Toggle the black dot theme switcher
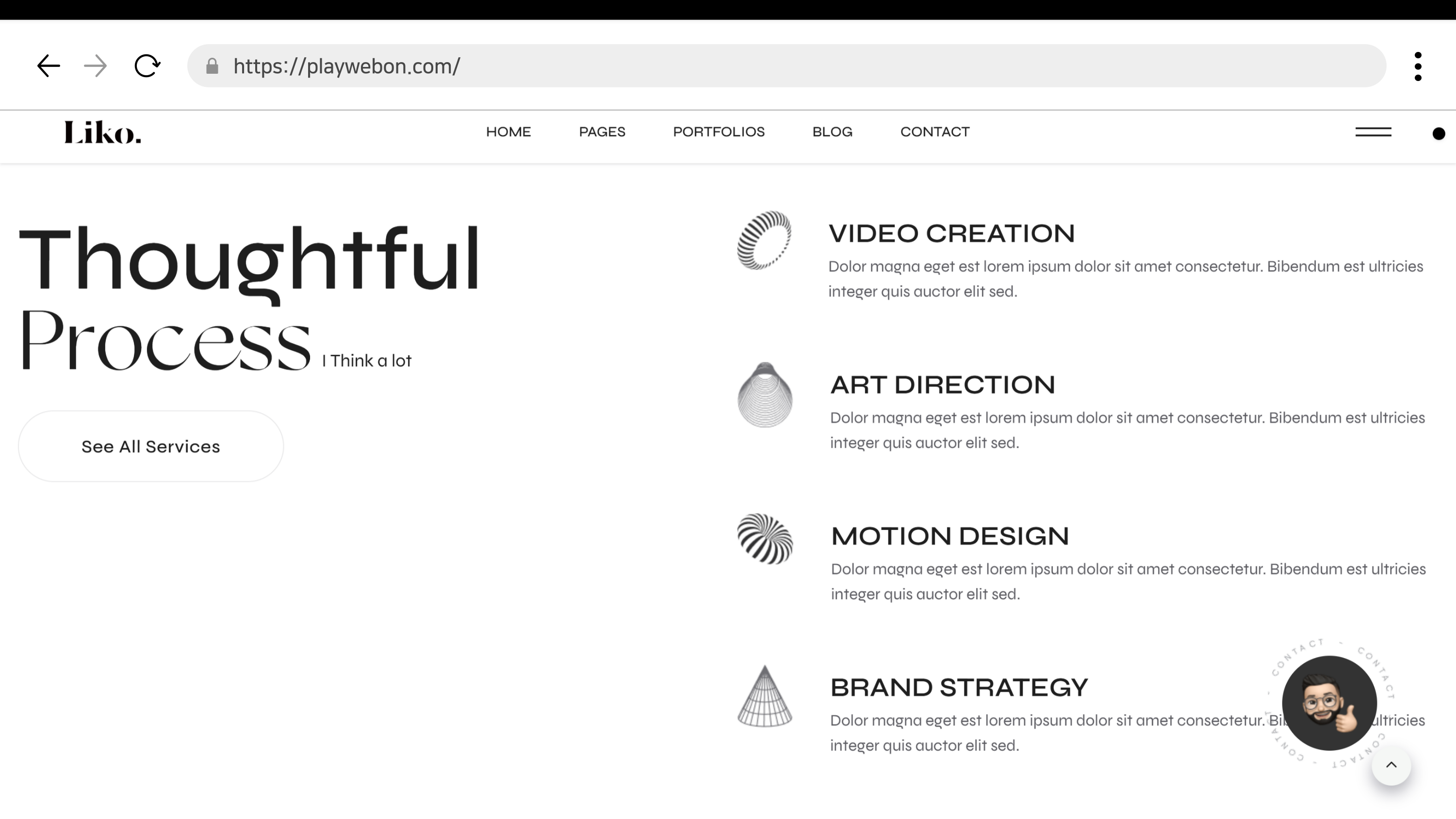The image size is (1456, 819). [1439, 133]
